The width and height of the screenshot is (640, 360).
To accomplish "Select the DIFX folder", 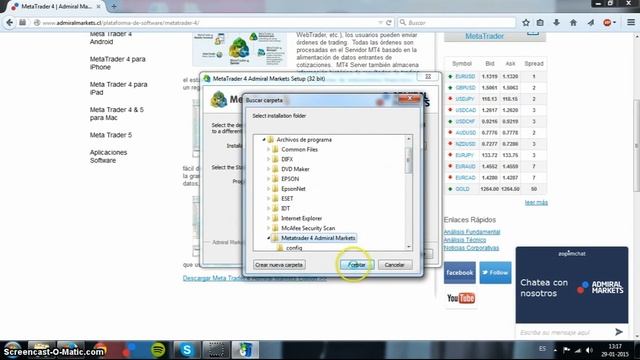I will pyautogui.click(x=287, y=159).
